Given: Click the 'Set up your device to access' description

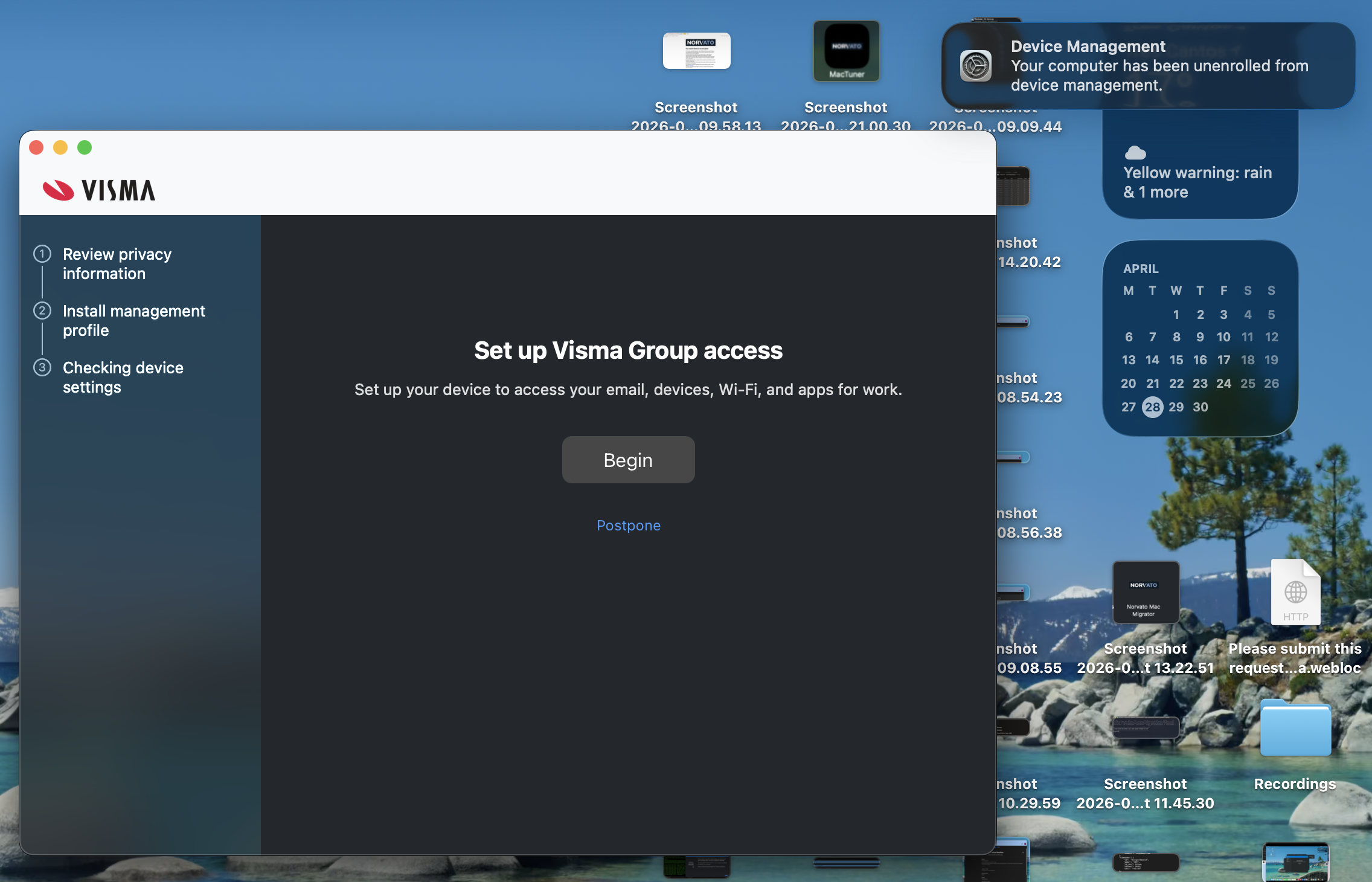Looking at the screenshot, I should pyautogui.click(x=628, y=390).
